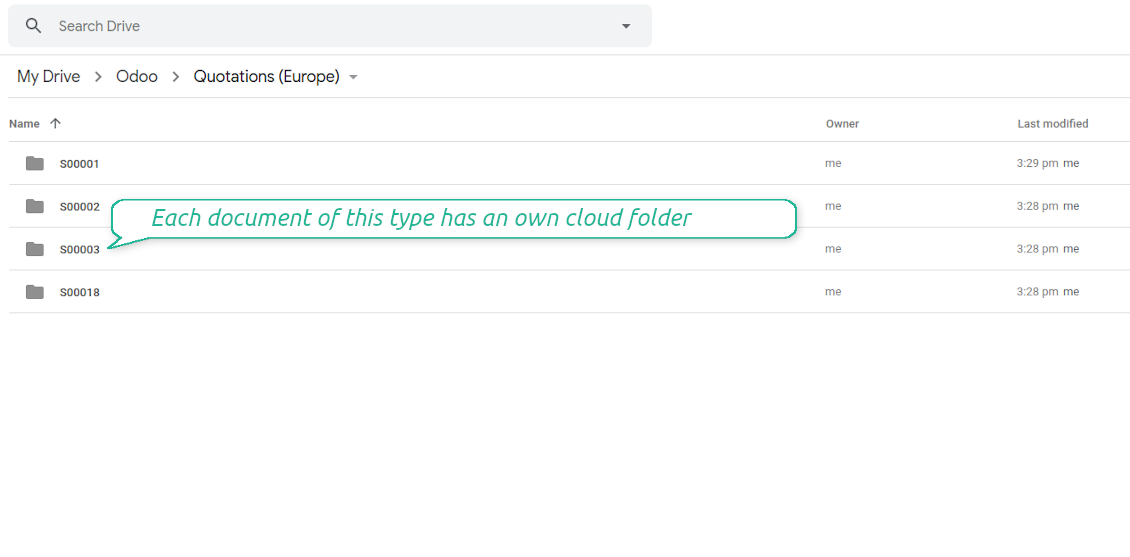1130x557 pixels.
Task: Click the Quotations (Europe) breadcrumb label
Action: tap(266, 76)
